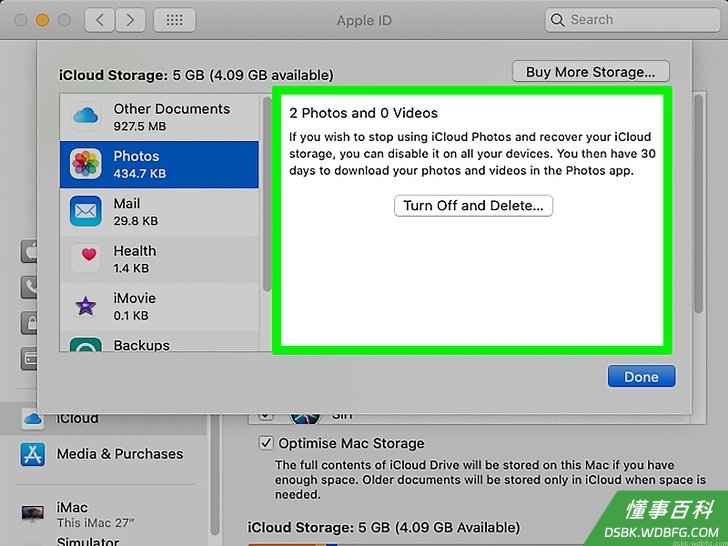Go back with the left arrow button

coord(99,20)
